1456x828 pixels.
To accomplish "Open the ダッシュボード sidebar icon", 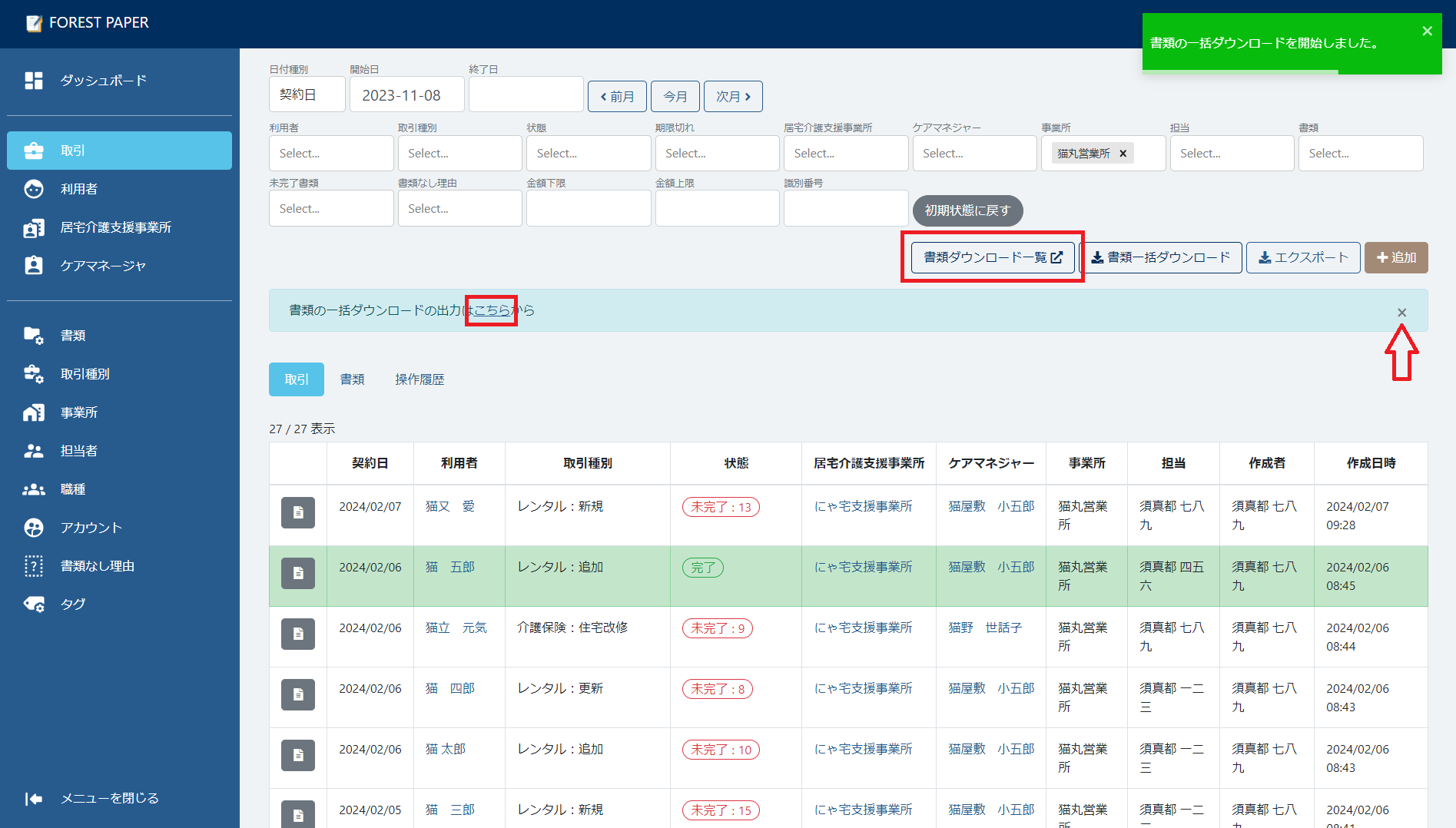I will coord(33,81).
